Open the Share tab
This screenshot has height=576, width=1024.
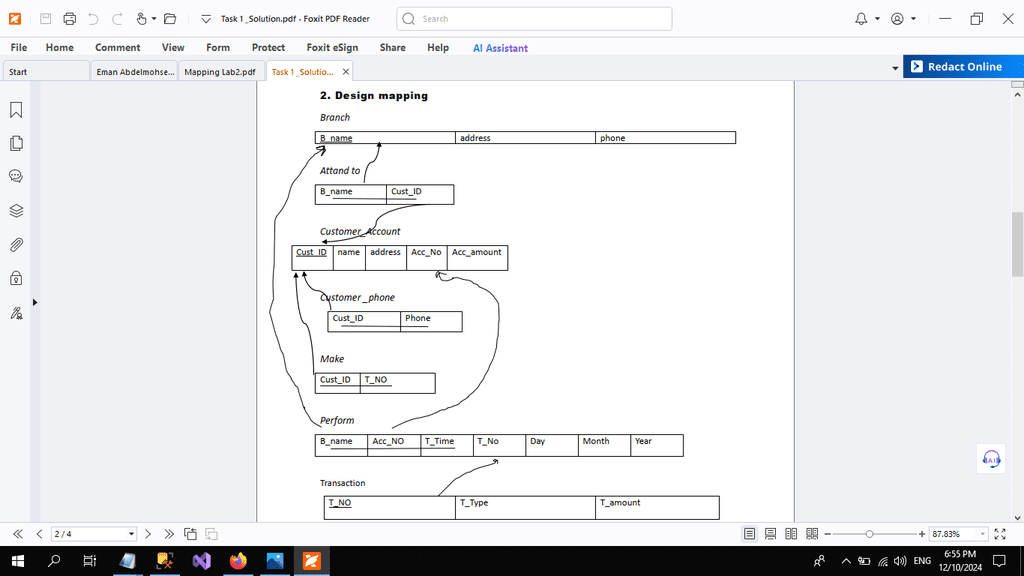[x=392, y=48]
